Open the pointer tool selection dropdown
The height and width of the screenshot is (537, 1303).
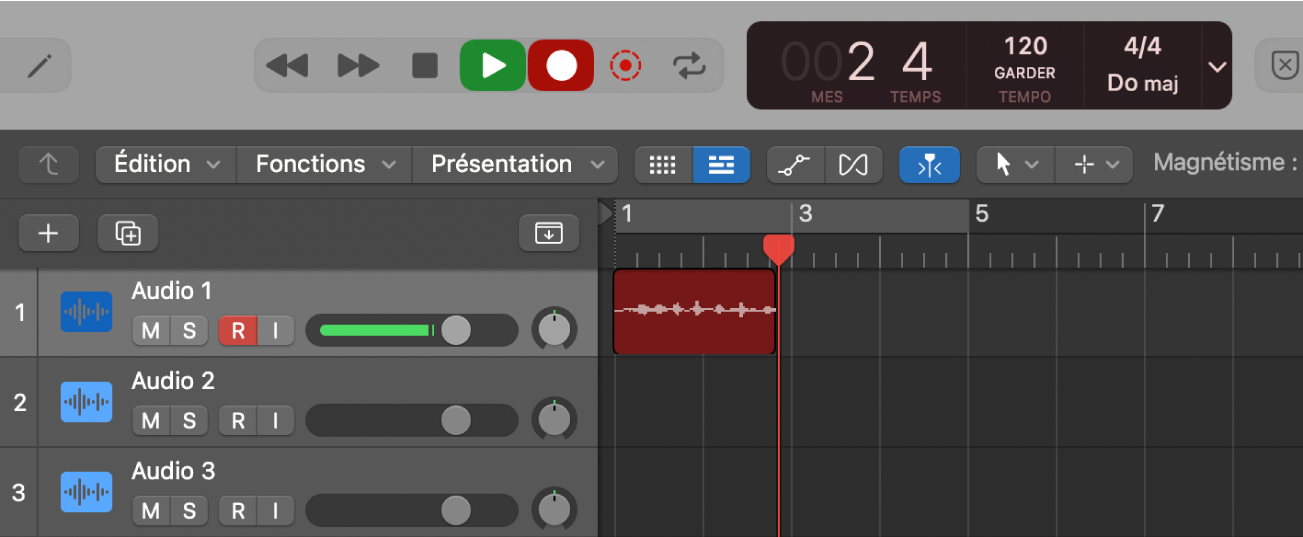click(x=1015, y=165)
